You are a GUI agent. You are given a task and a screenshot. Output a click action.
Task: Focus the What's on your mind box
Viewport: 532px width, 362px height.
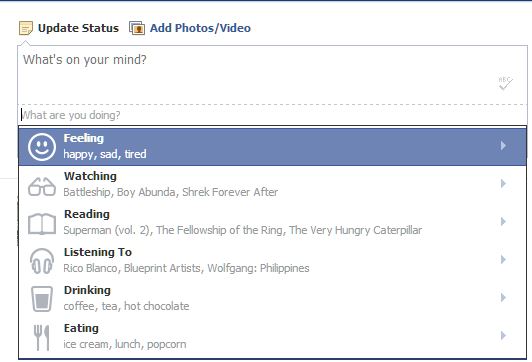(272, 75)
